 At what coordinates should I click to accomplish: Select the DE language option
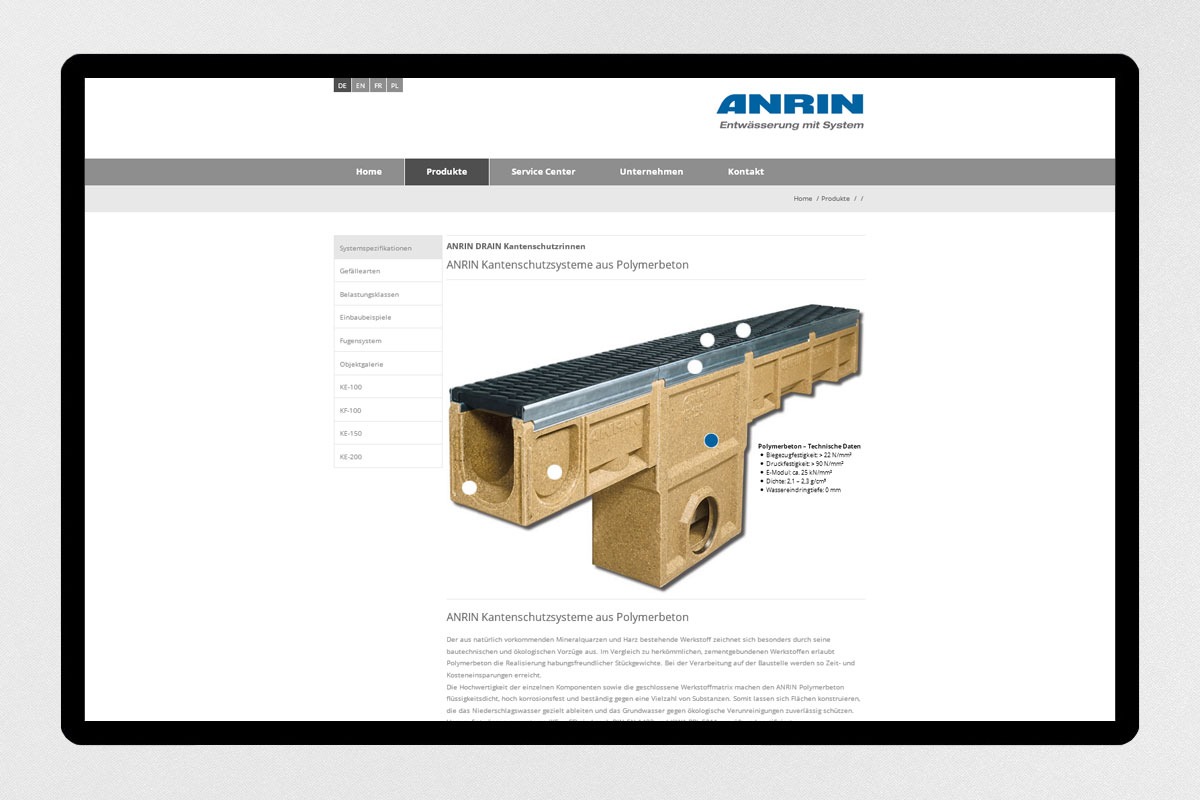[x=342, y=86]
